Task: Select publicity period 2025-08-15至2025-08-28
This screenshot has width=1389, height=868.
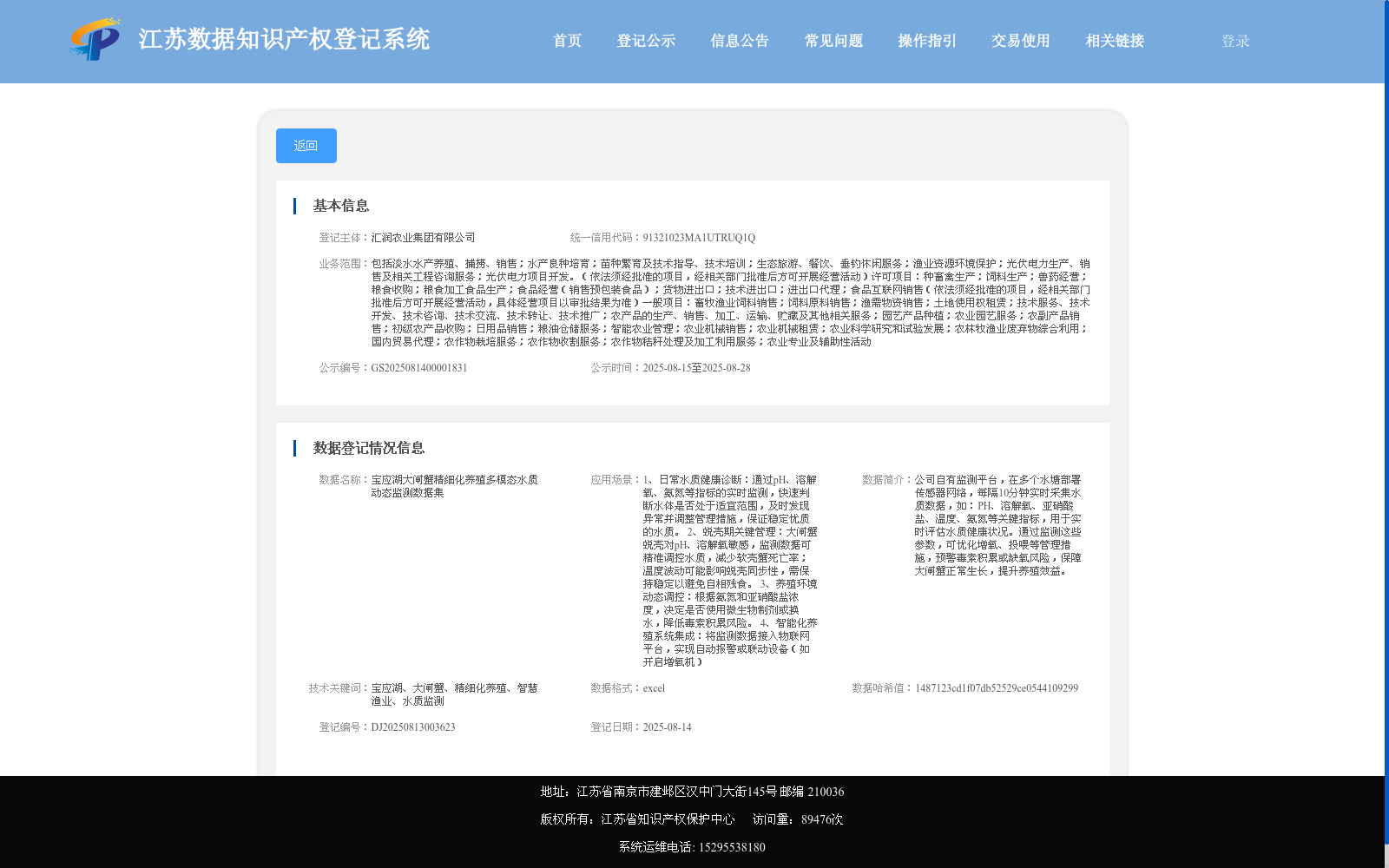Action: pos(696,368)
